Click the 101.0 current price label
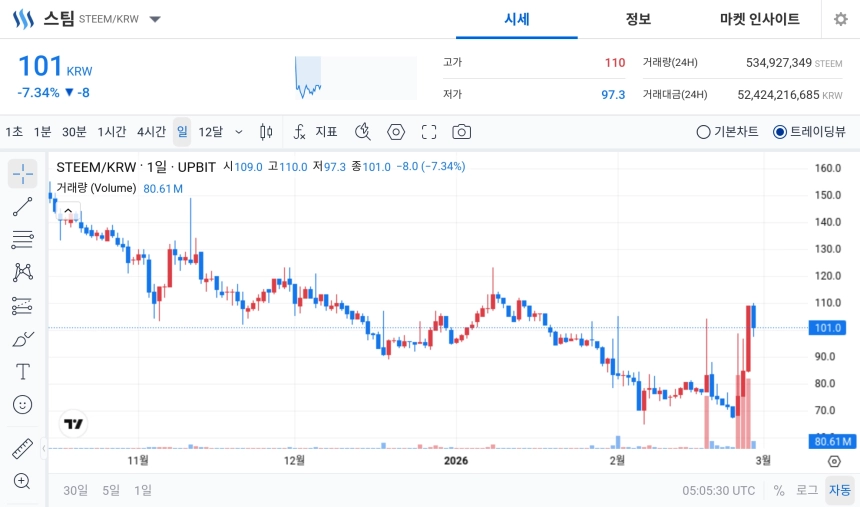 pos(828,328)
